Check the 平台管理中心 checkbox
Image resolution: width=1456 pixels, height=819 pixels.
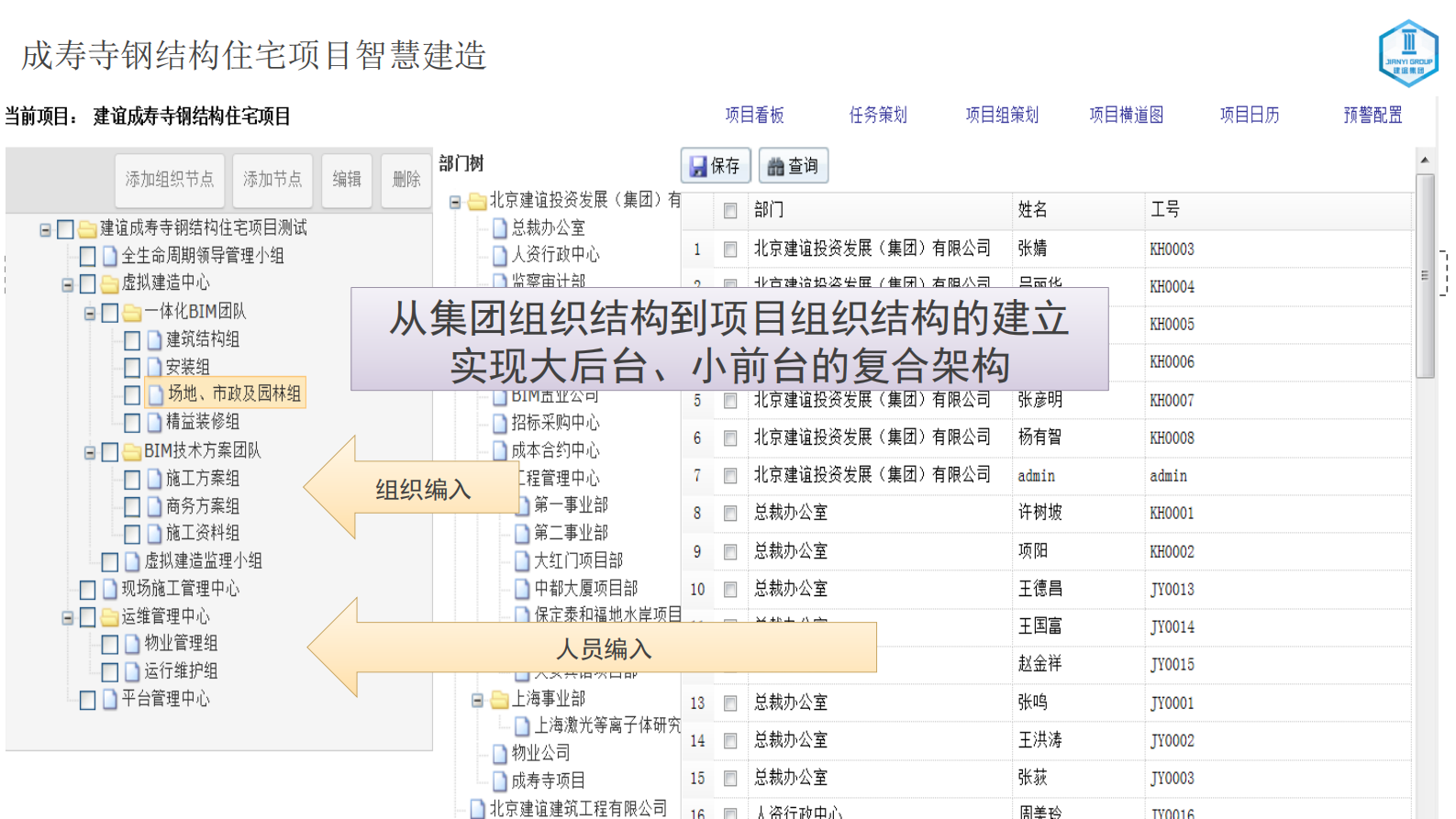click(88, 700)
